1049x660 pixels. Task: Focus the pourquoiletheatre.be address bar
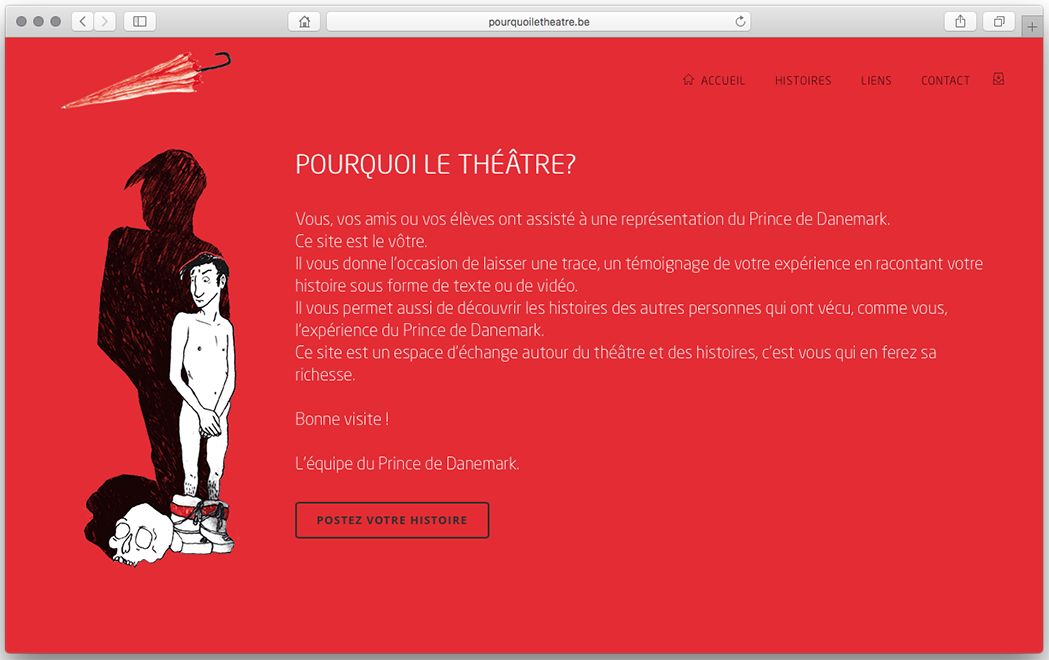530,21
